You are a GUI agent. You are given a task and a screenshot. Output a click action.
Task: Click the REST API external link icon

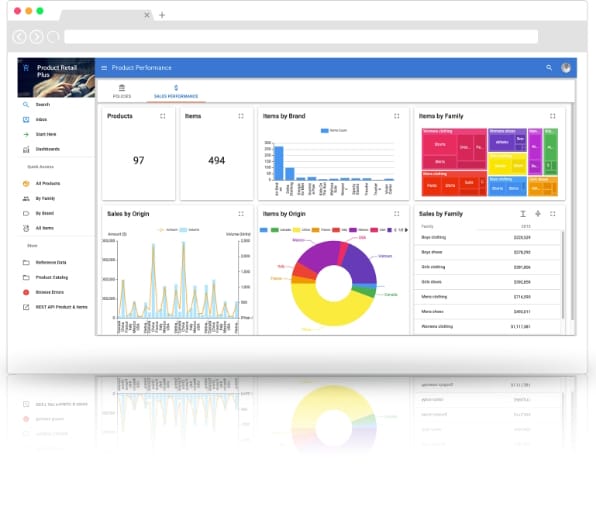pos(26,307)
